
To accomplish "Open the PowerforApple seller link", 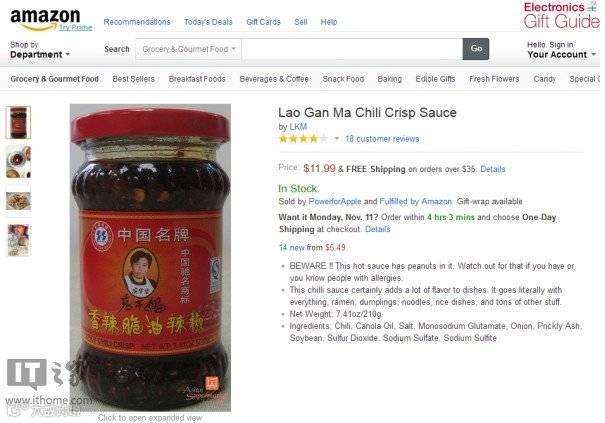I will (x=335, y=201).
